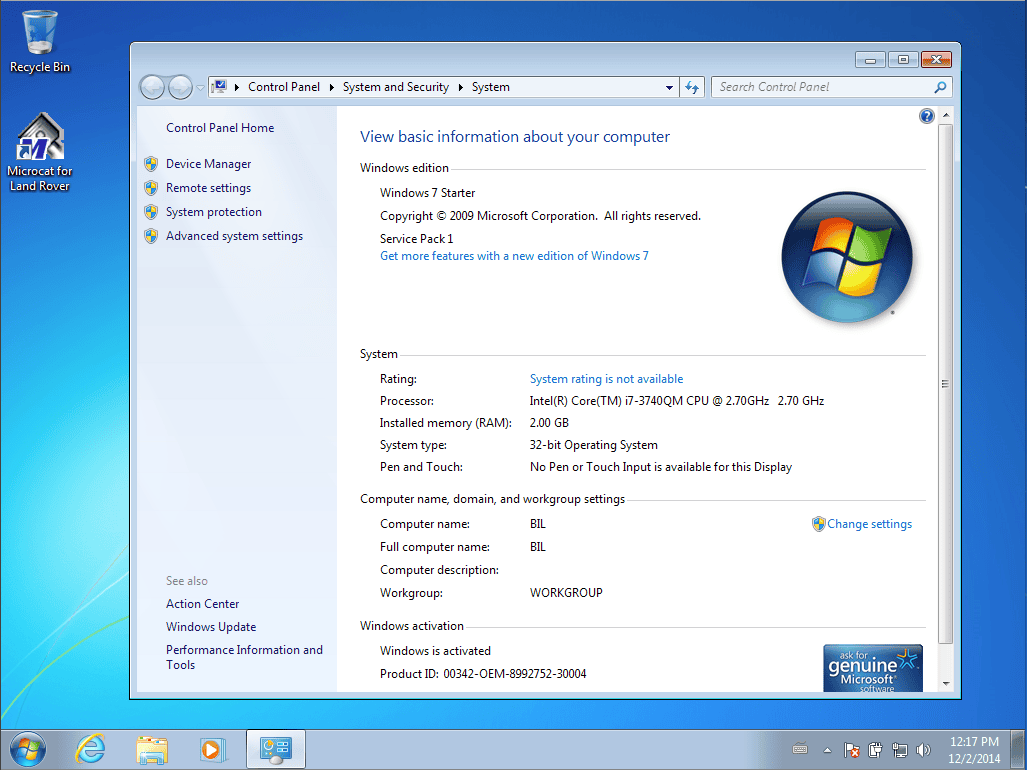Click Change settings link
This screenshot has width=1027, height=770.
click(x=869, y=524)
